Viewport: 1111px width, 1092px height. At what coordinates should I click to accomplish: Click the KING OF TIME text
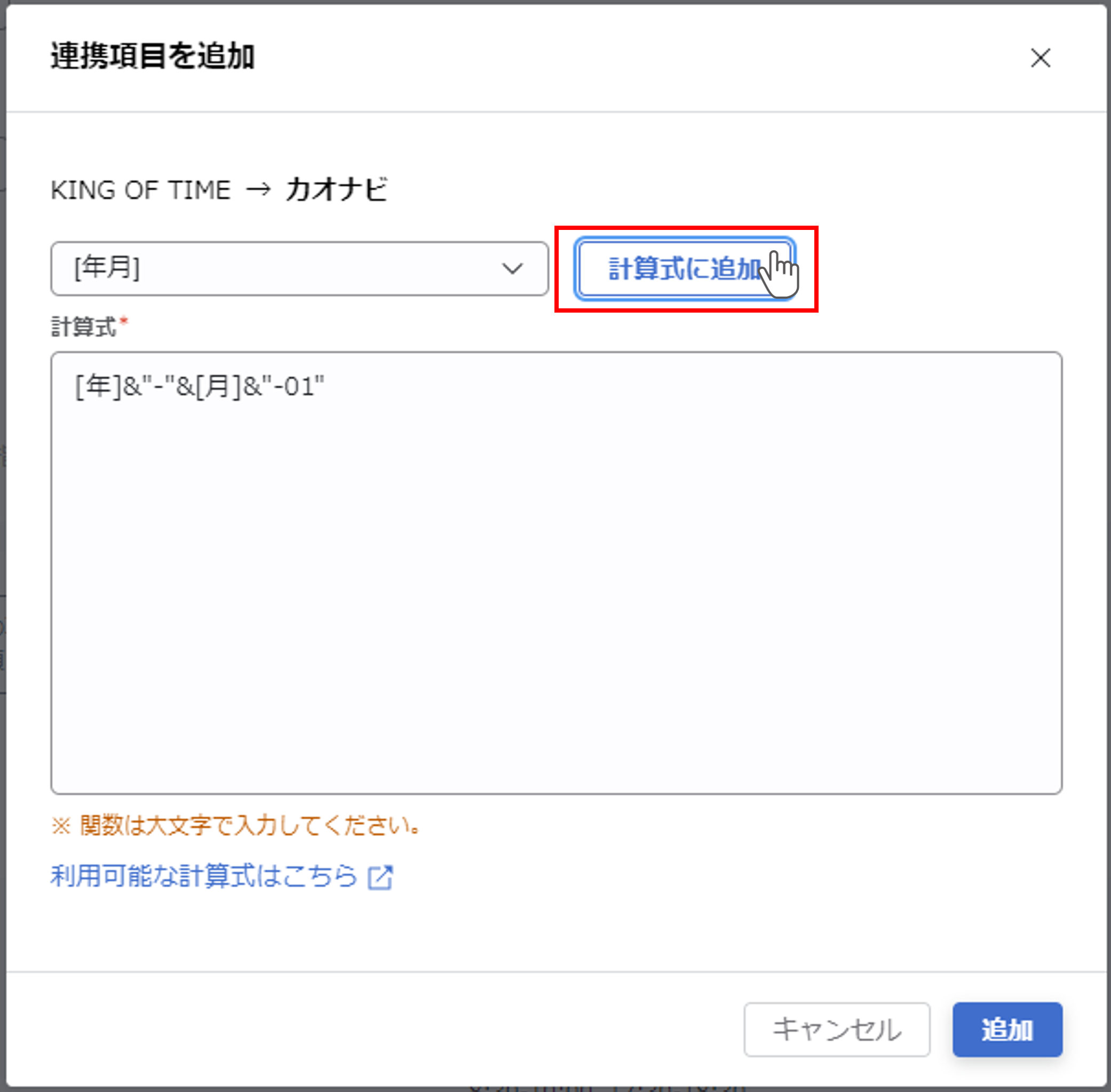click(x=140, y=190)
